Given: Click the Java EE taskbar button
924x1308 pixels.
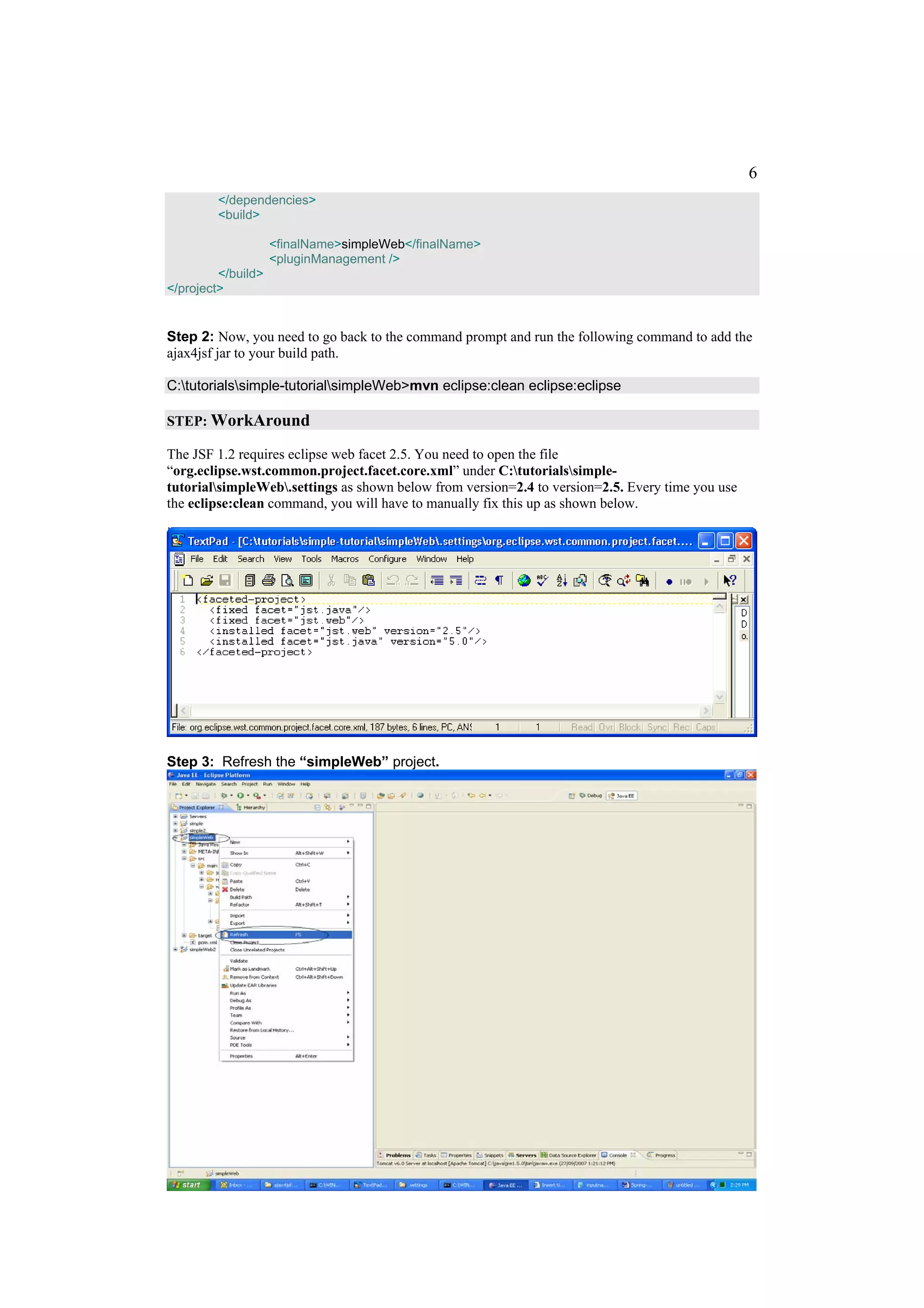Looking at the screenshot, I should click(506, 1185).
